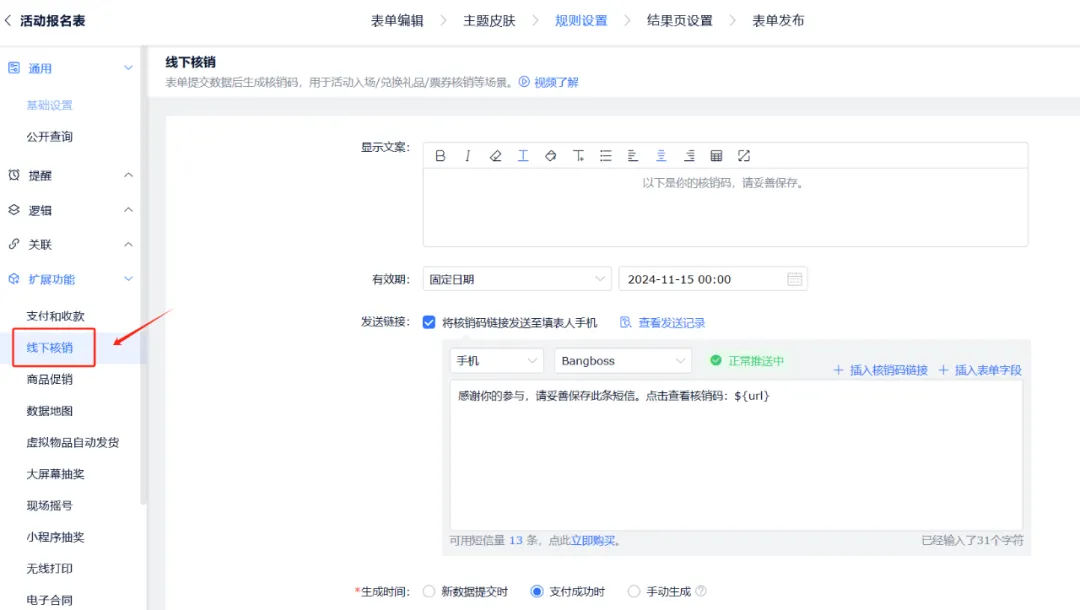Toggle bold formatting in the editor toolbar

[x=440, y=156]
